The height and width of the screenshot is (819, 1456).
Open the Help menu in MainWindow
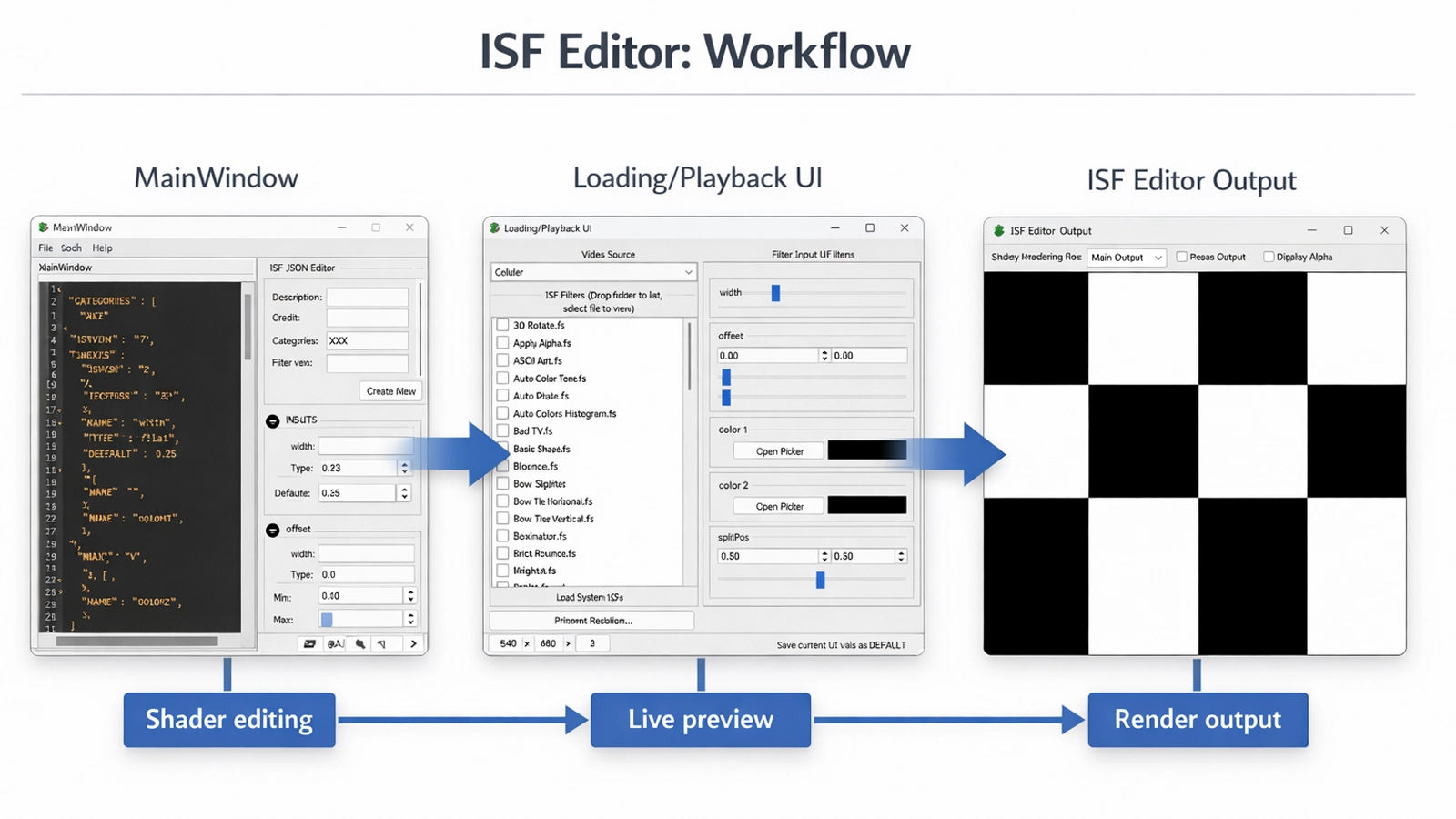(103, 248)
